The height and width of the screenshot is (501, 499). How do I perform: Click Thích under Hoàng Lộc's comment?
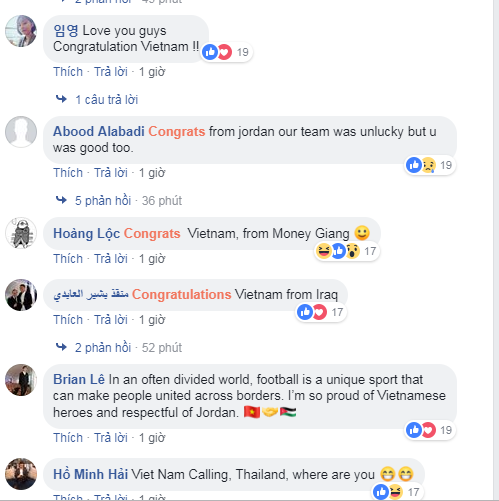pyautogui.click(x=68, y=259)
